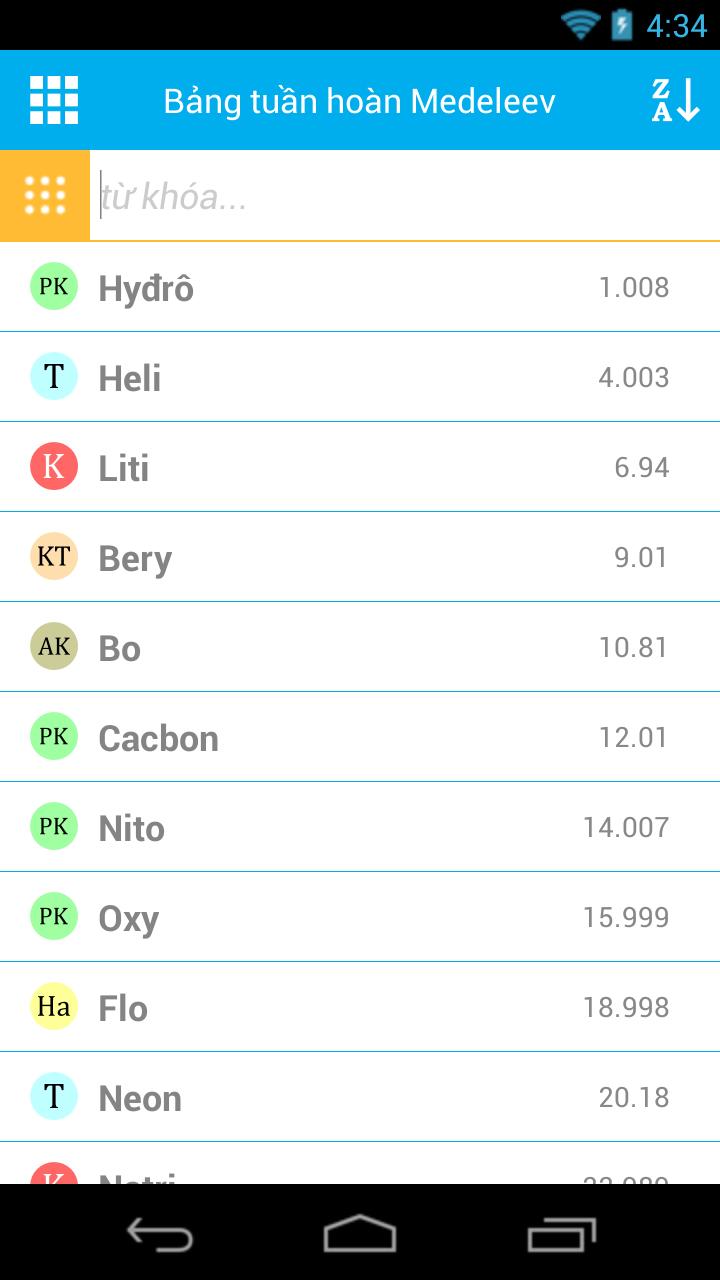Screen dimensions: 720x1280
Task: Select atomic mass 1.008 of Hyđrô
Action: 633,288
